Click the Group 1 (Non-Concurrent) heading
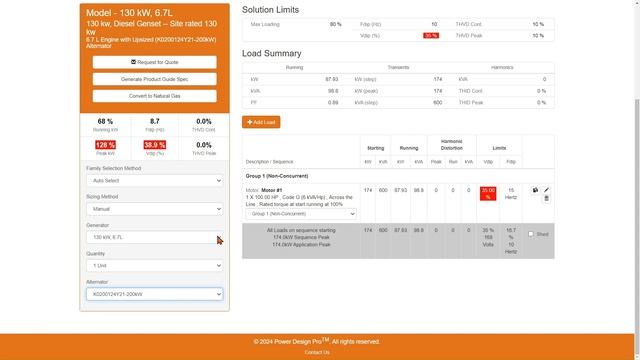 [x=277, y=176]
